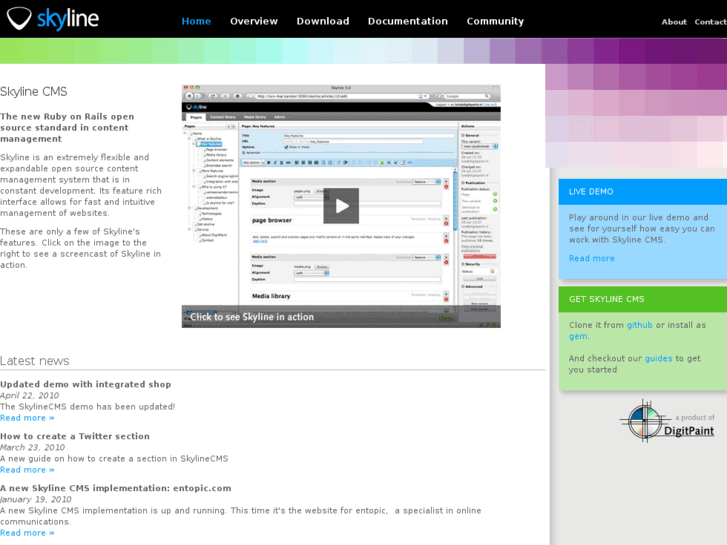Follow the gem install link
The image size is (727, 545).
tap(578, 336)
